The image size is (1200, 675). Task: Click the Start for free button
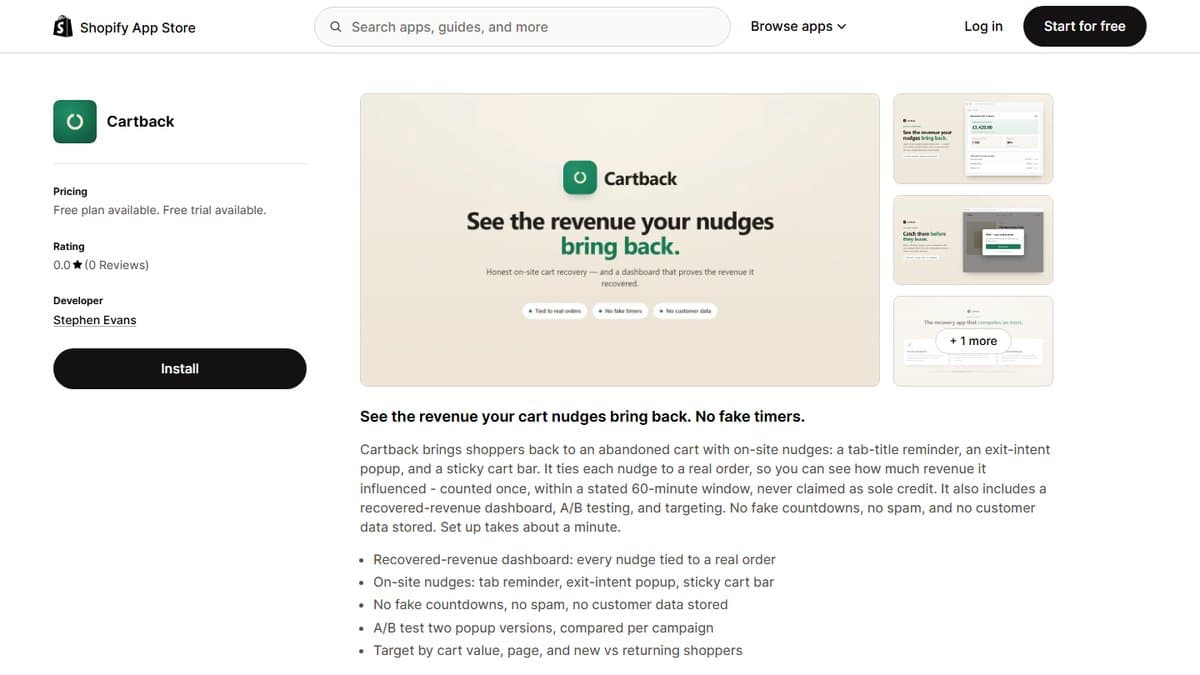pyautogui.click(x=1084, y=26)
